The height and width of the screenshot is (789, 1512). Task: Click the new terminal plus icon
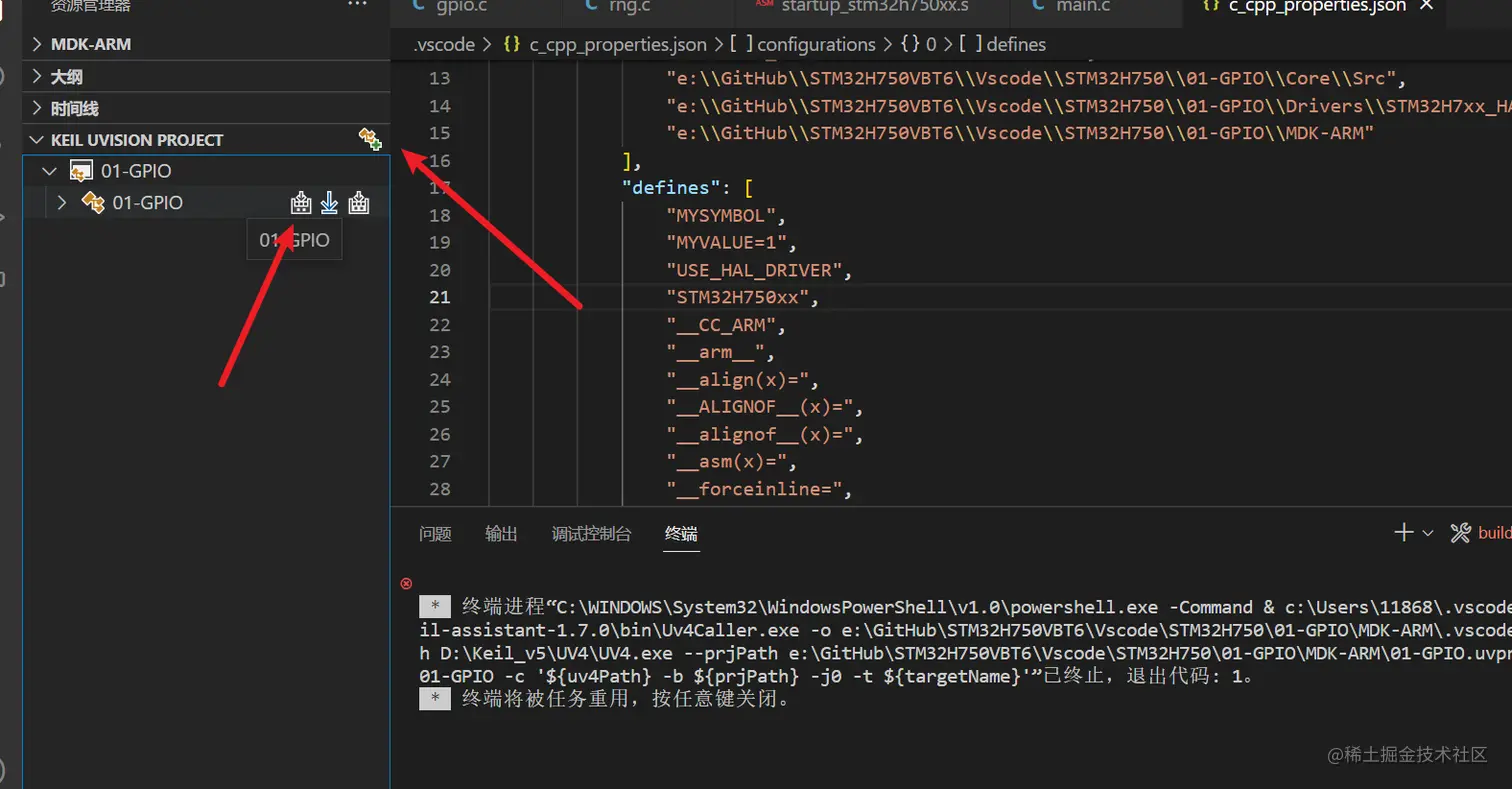pyautogui.click(x=1403, y=533)
